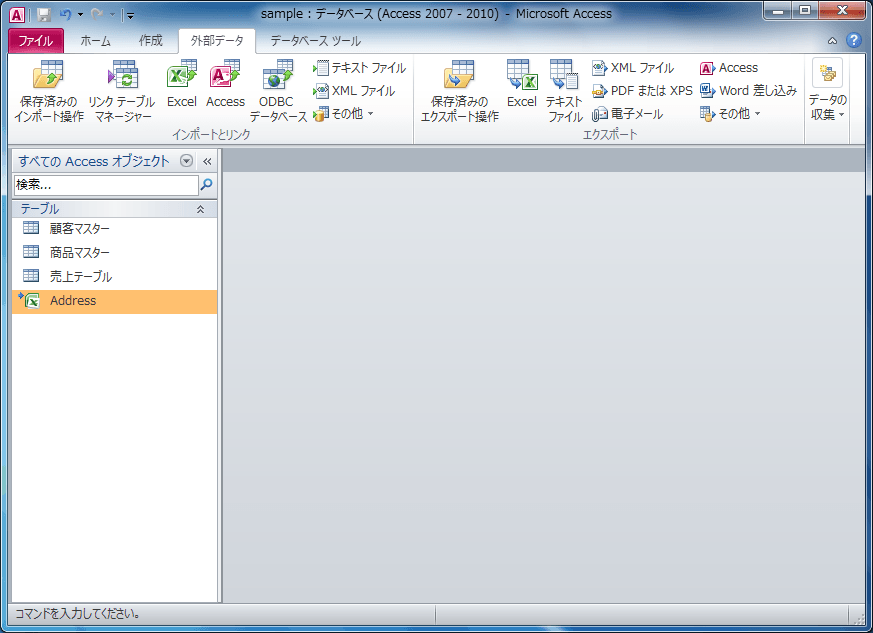The image size is (873, 633).
Task: Collapse the テーブル group in navigation pane
Action: coord(200,209)
